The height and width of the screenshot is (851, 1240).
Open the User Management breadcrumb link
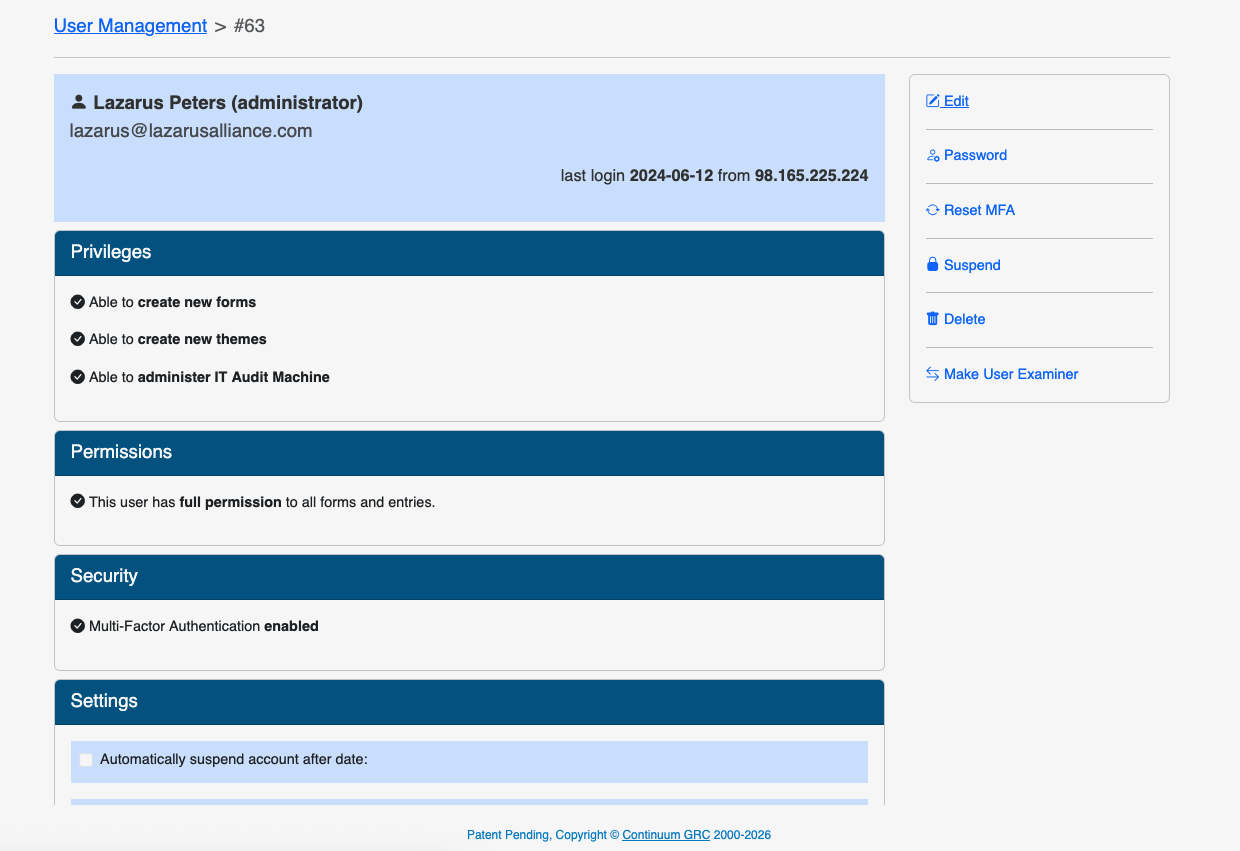(130, 26)
